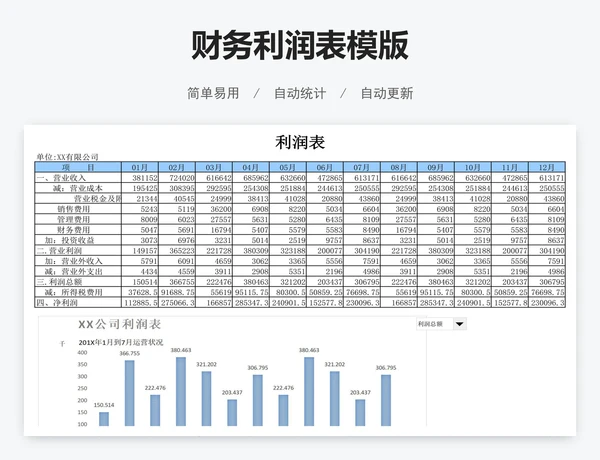Click the 自动更新 tagline text

tap(387, 93)
